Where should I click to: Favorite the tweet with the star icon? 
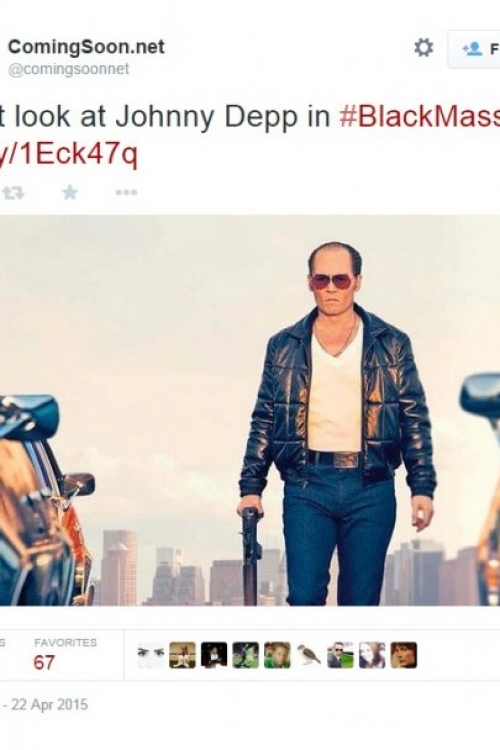click(70, 192)
